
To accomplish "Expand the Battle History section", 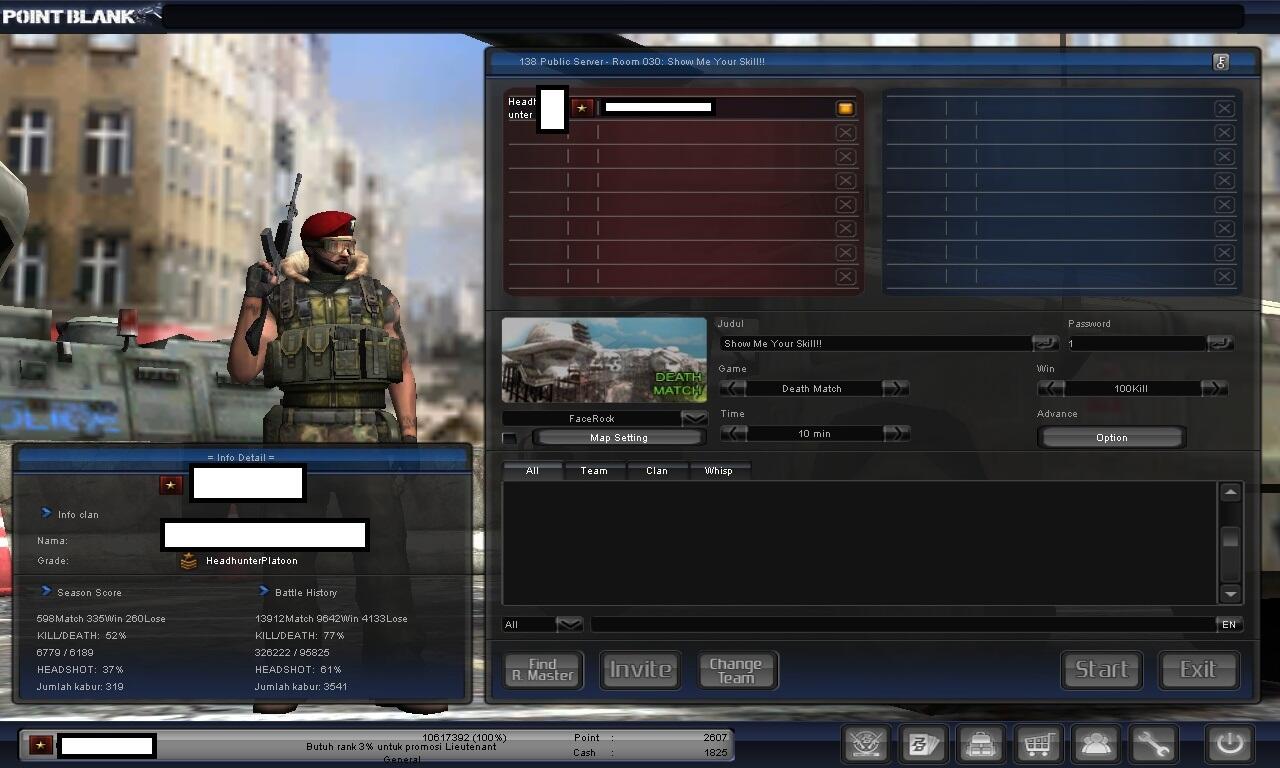I will coord(264,591).
